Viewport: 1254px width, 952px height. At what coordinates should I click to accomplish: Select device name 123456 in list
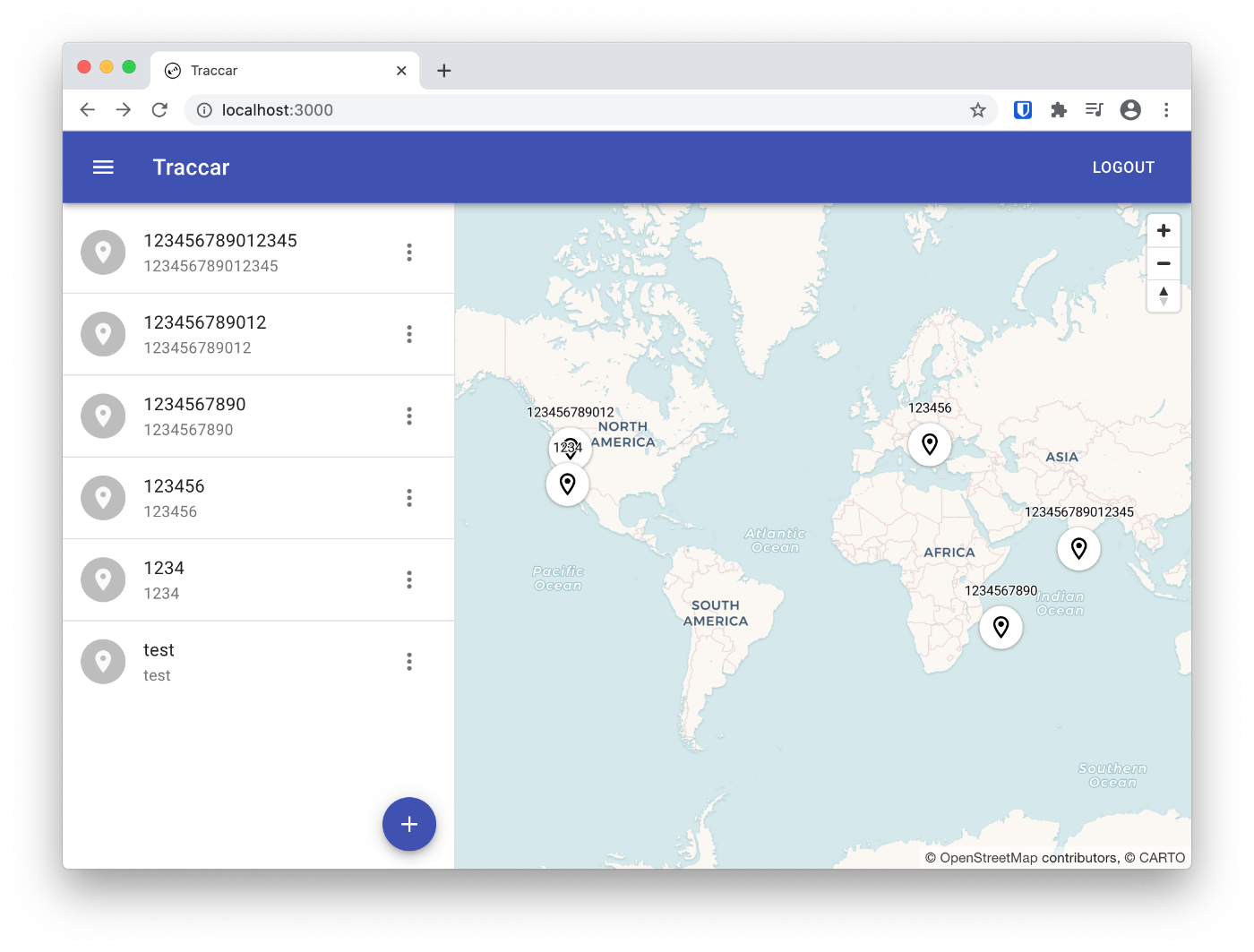pyautogui.click(x=174, y=486)
